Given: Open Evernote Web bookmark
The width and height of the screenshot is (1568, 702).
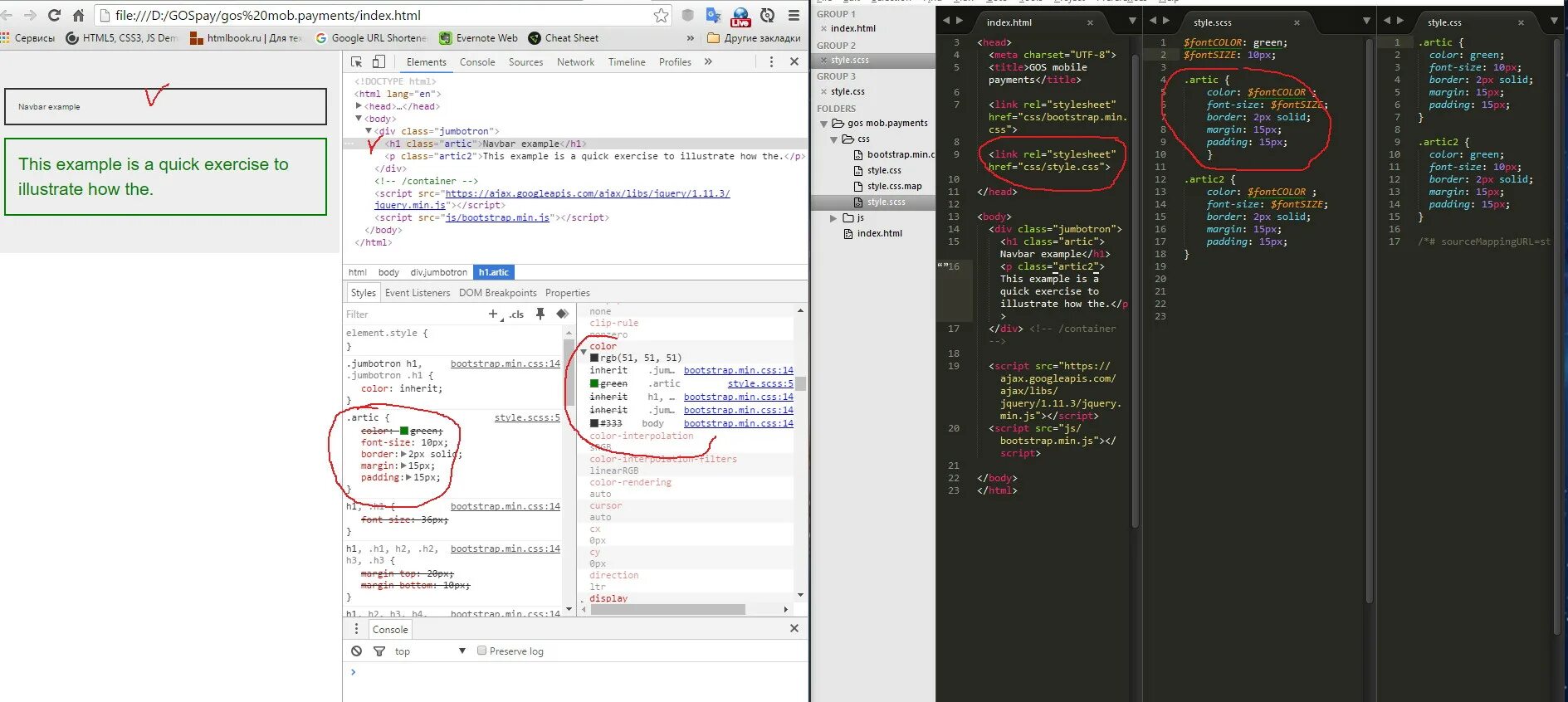Looking at the screenshot, I should [x=478, y=38].
